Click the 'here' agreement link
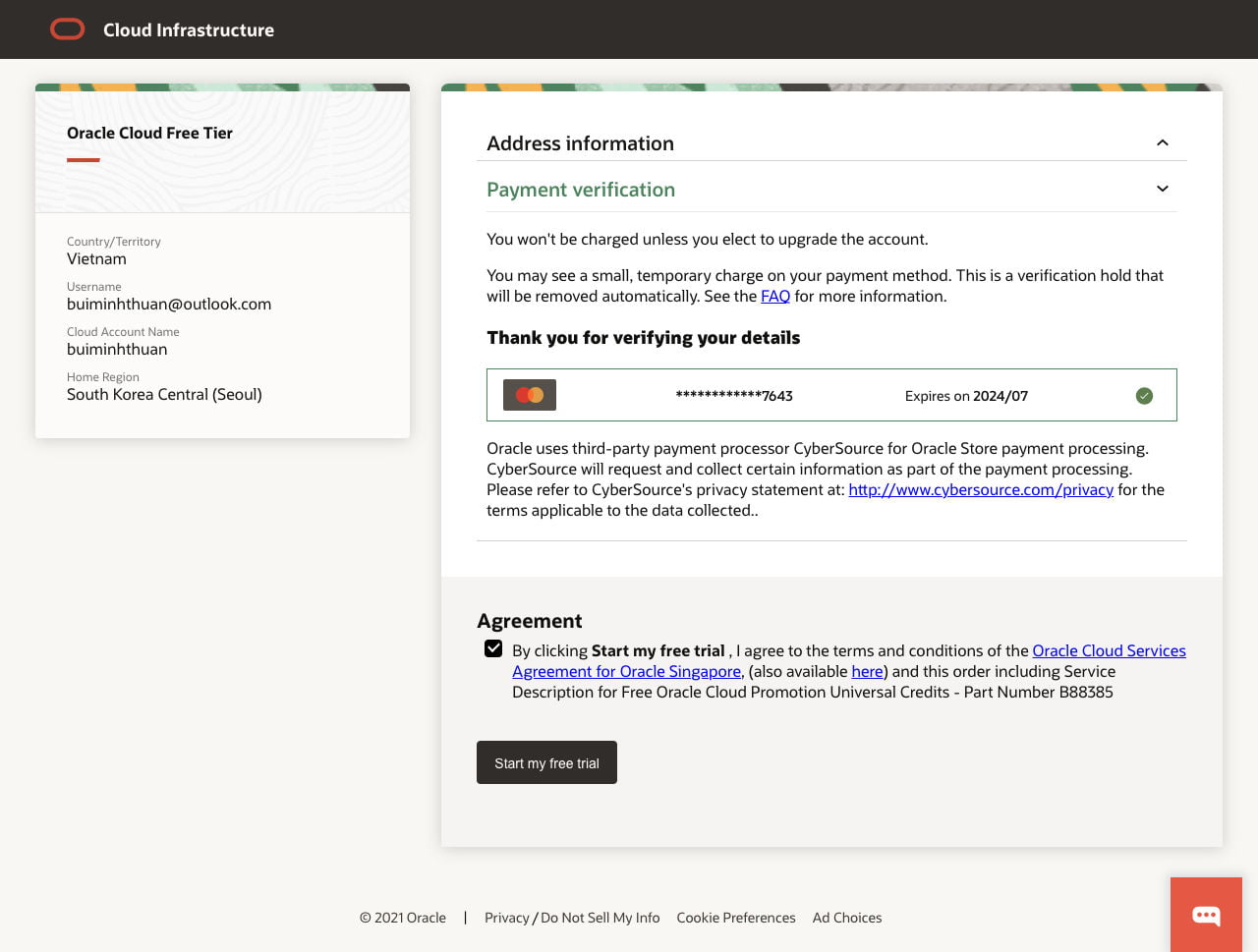The width and height of the screenshot is (1258, 952). click(x=867, y=671)
